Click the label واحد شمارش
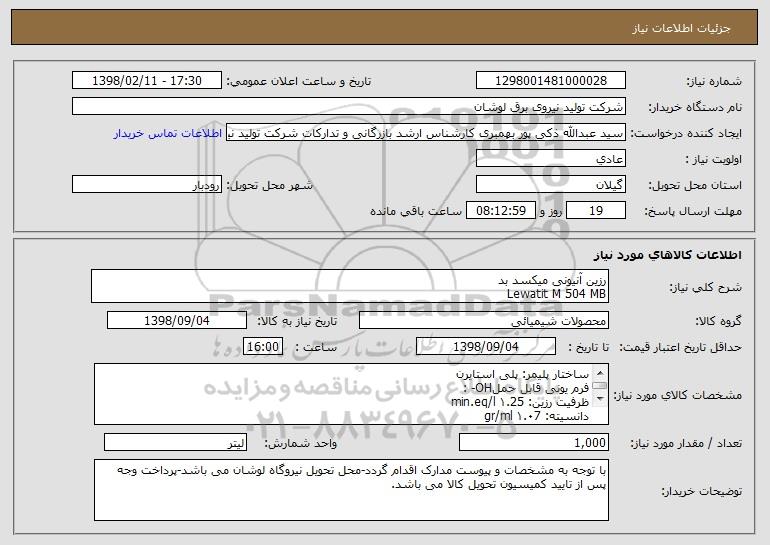The width and height of the screenshot is (770, 545). pos(301,443)
